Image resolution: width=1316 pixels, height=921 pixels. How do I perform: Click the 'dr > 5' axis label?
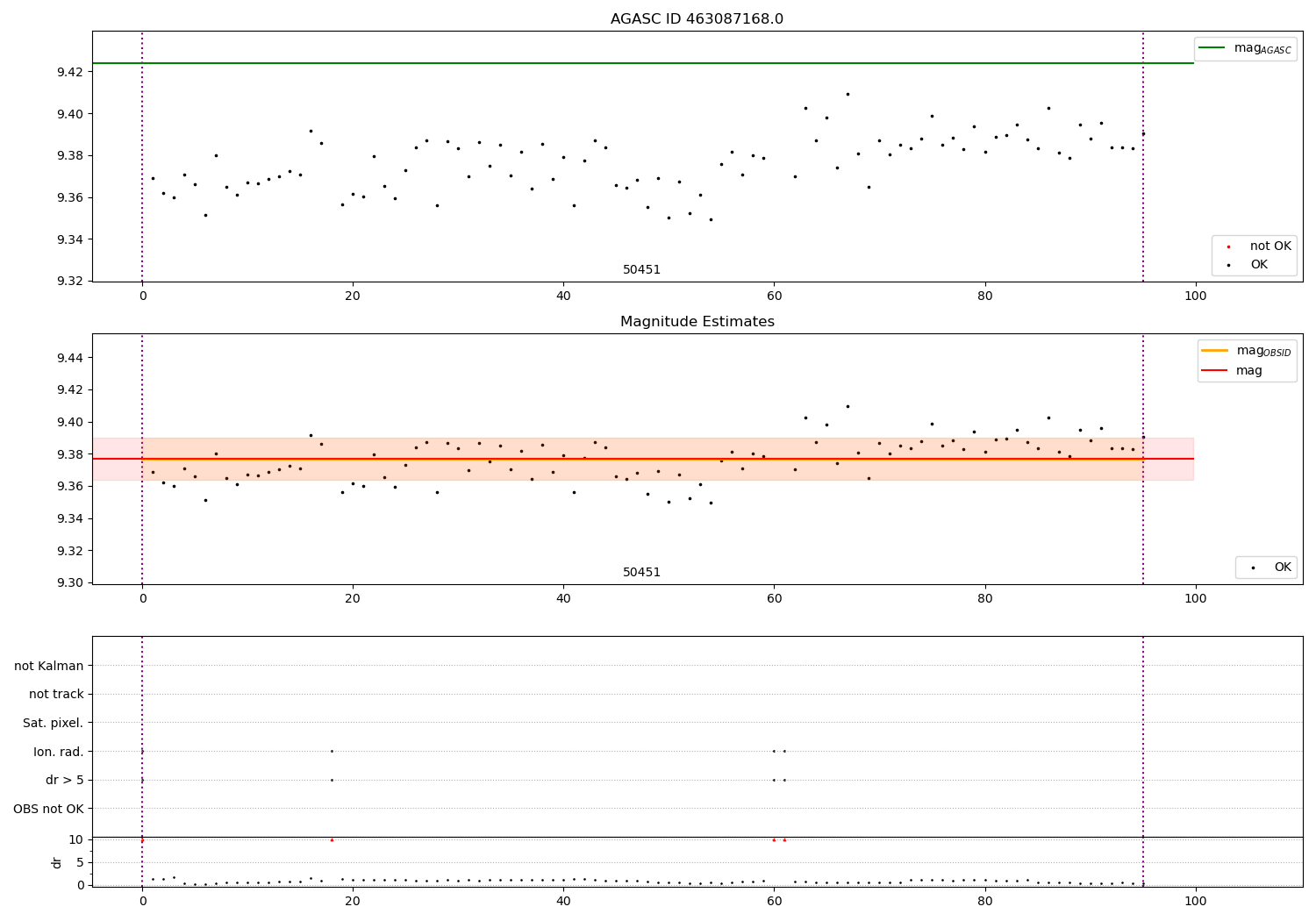[64, 780]
